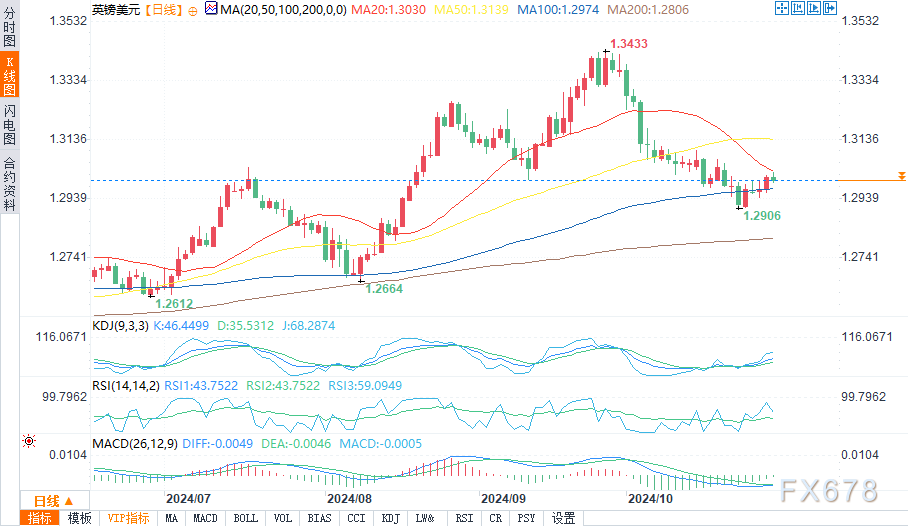Click the MA indicator chart icon
908x526 pixels.
(210, 9)
